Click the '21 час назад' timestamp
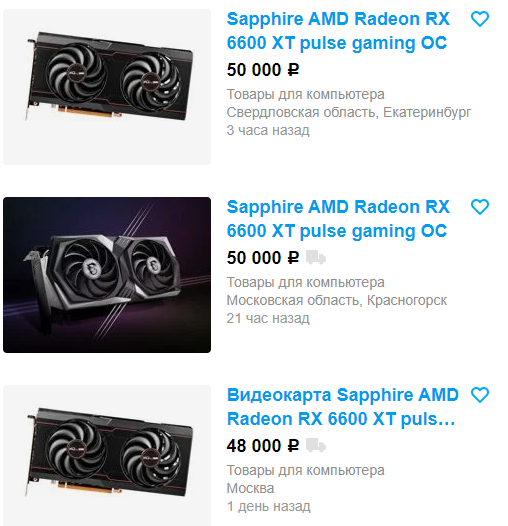This screenshot has height=526, width=508. 268,318
